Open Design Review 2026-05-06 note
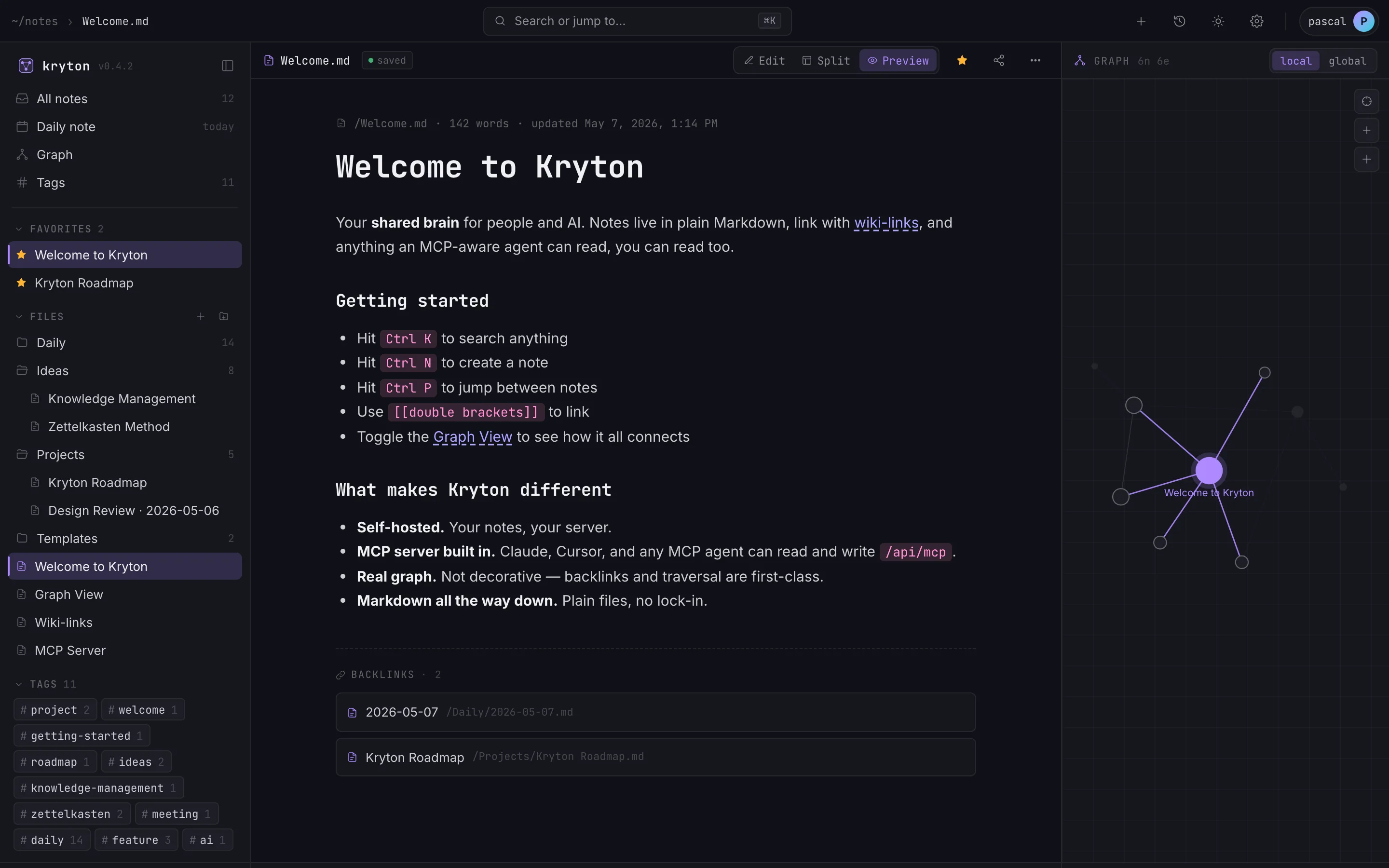Screen dimensions: 1389x868 pyautogui.click(x=125, y=510)
